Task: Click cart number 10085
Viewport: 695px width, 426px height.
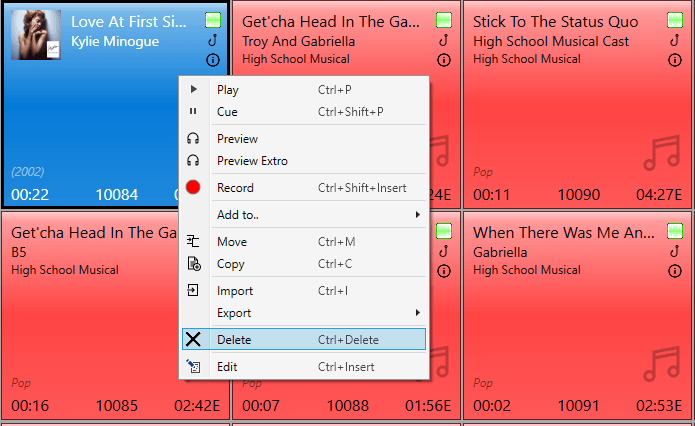Action: tap(117, 406)
